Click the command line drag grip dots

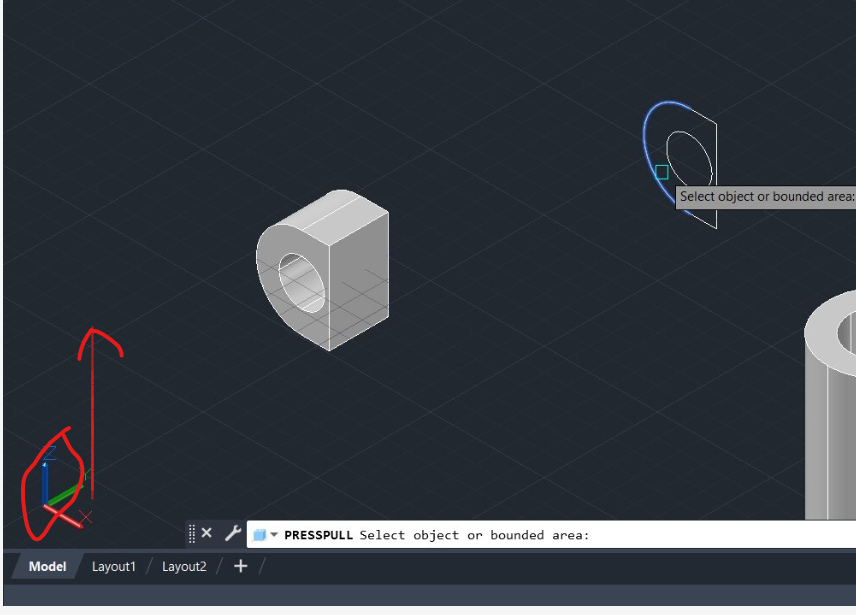[190, 533]
